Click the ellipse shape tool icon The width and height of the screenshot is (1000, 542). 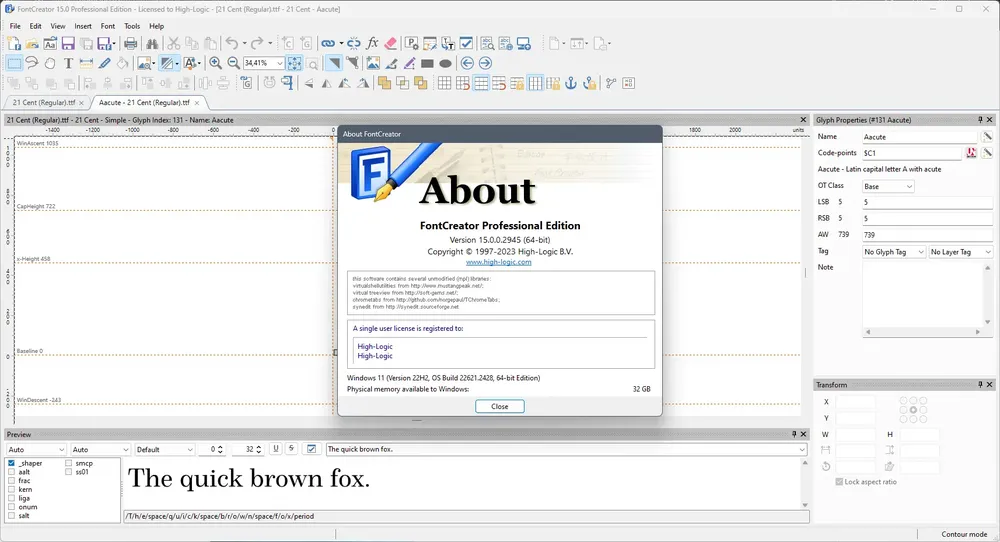pyautogui.click(x=446, y=63)
